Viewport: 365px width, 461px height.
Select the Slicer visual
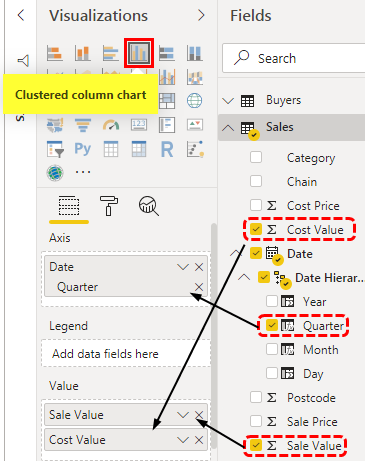coord(55,149)
